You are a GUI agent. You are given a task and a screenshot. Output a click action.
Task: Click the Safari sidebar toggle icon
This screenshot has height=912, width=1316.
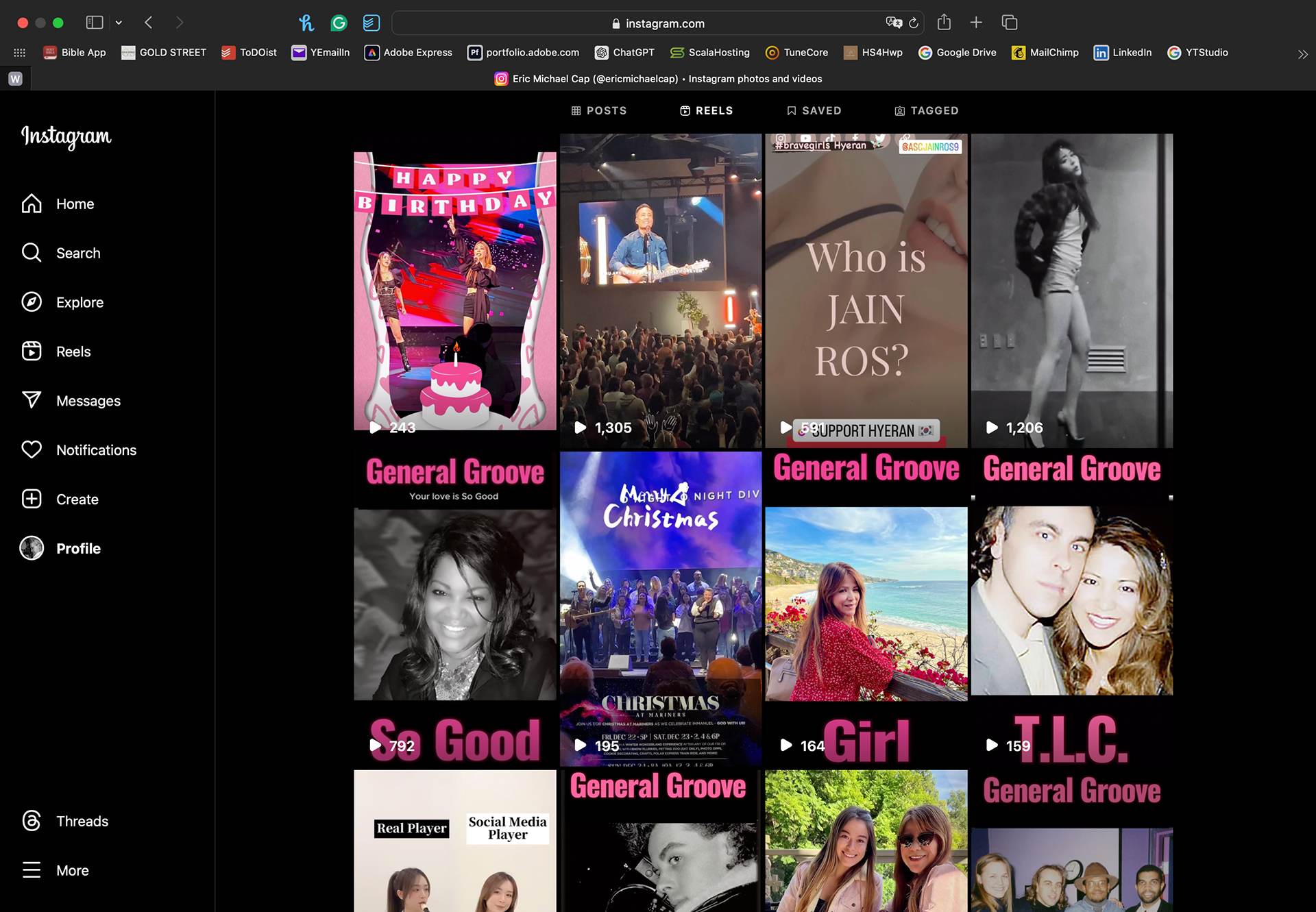95,23
